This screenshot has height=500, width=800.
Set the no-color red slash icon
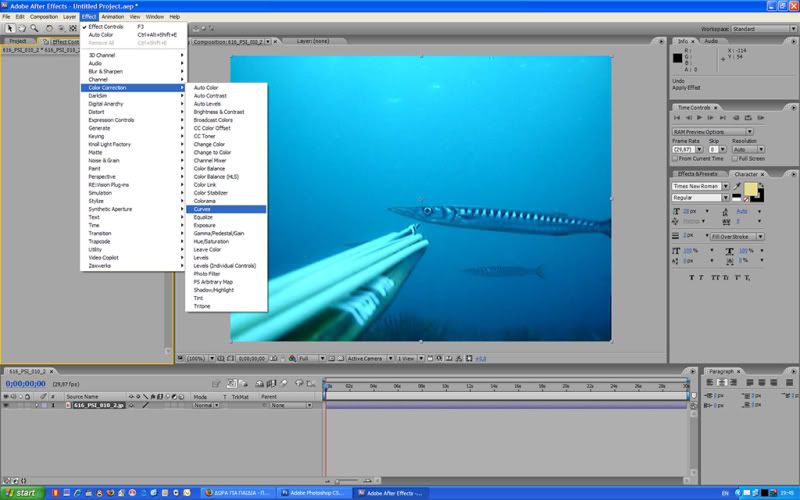746,199
